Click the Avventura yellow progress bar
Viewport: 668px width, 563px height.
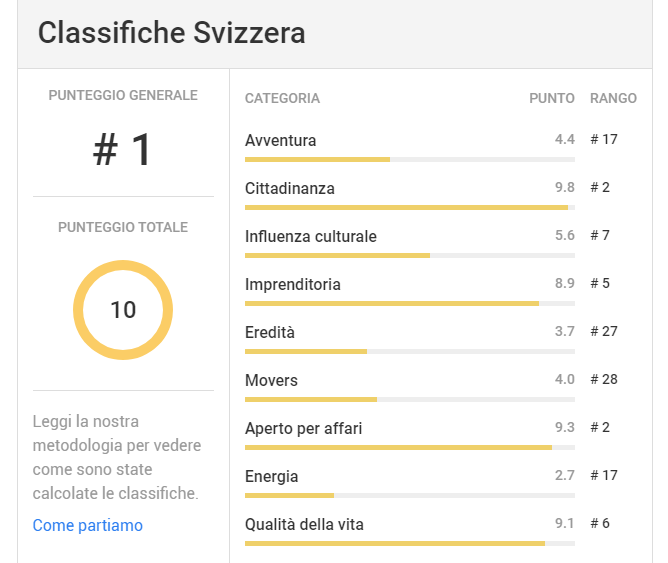pyautogui.click(x=317, y=160)
